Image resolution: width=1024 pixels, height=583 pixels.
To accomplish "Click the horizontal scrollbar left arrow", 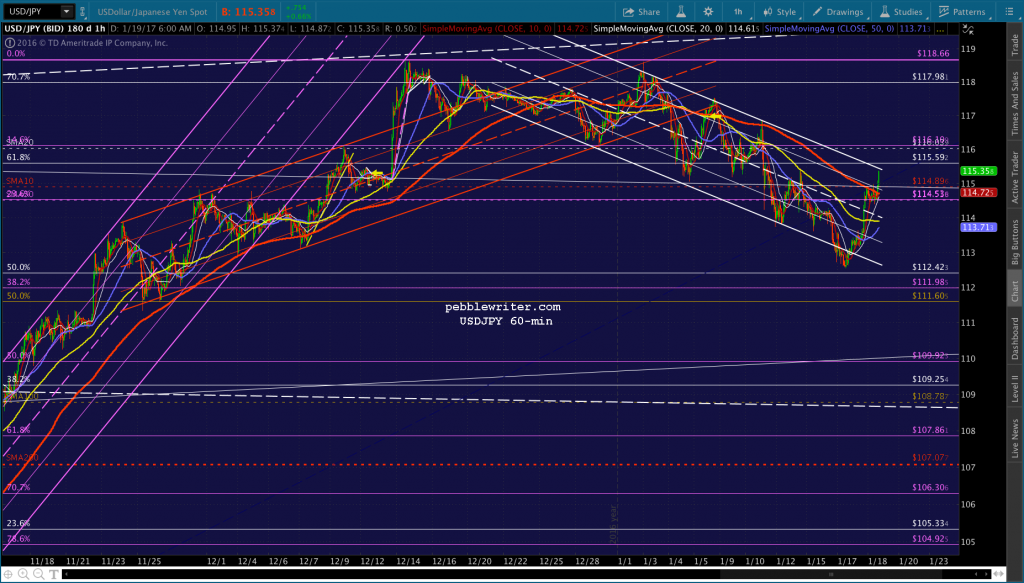I will click(x=66, y=575).
